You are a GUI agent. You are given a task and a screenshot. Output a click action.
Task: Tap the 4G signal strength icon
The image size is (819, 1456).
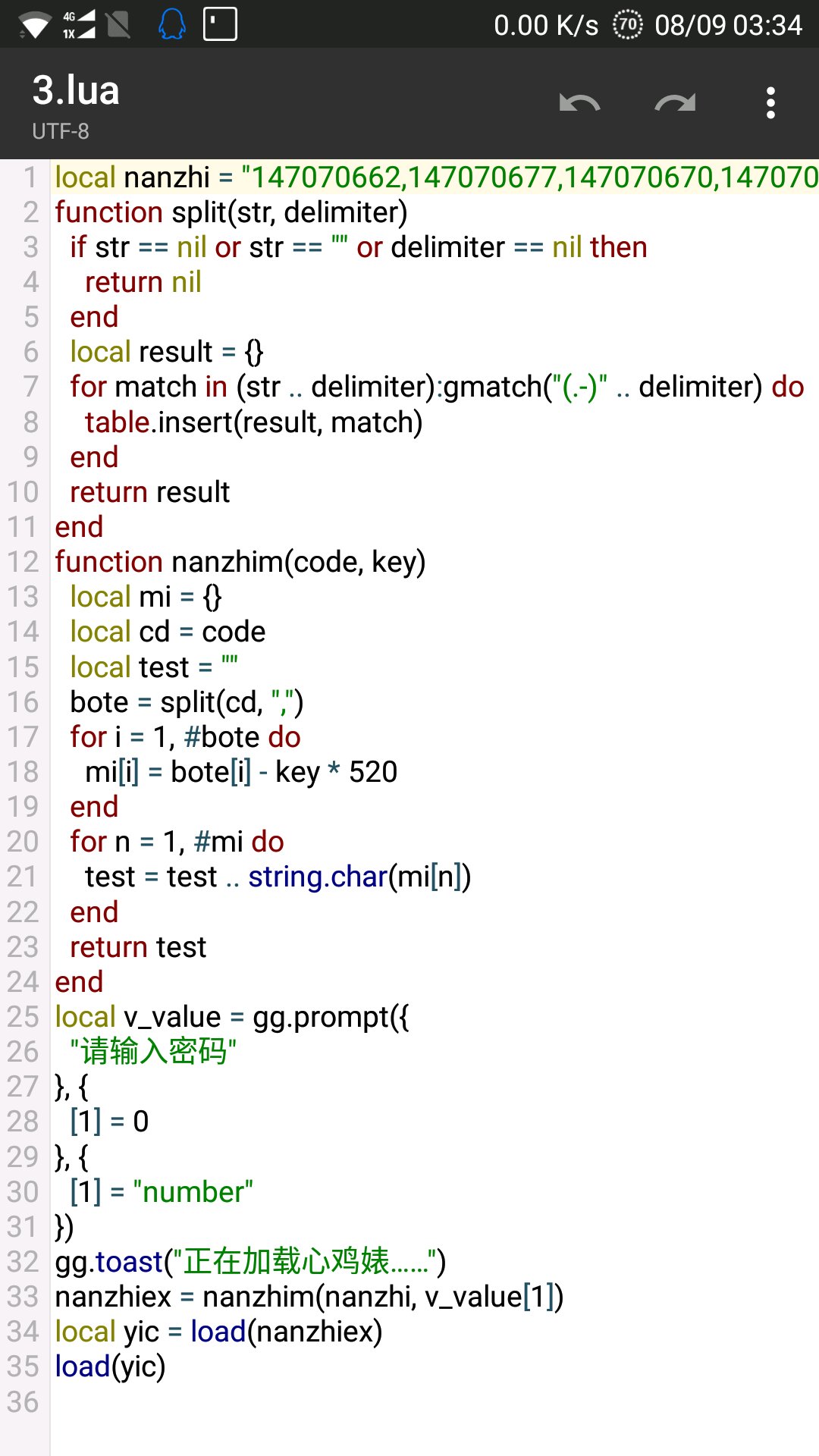click(x=79, y=24)
